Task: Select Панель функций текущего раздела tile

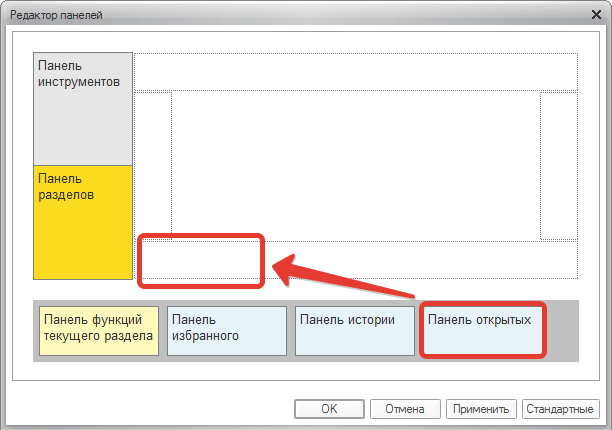Action: tap(98, 329)
